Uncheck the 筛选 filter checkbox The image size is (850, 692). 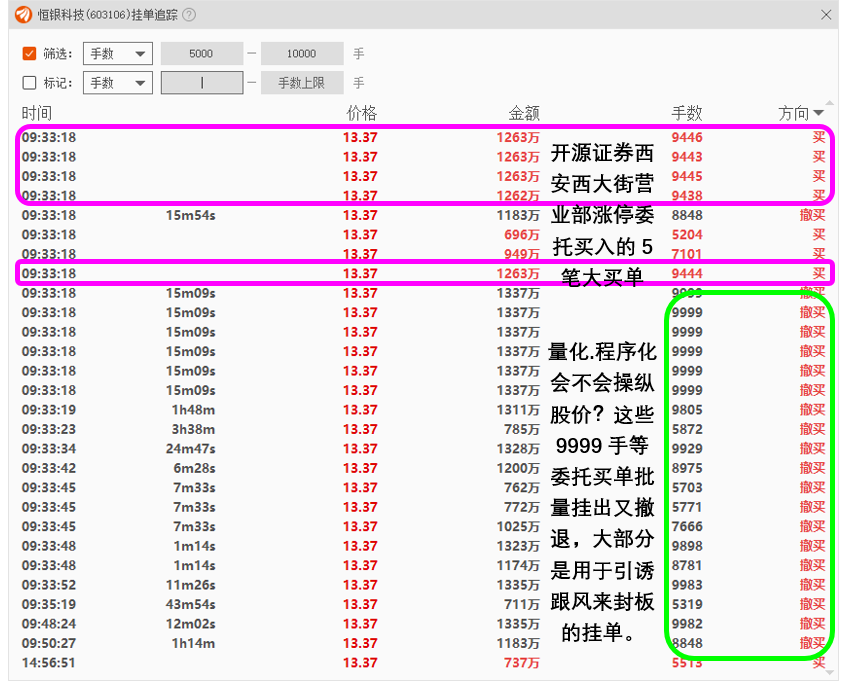point(29,54)
